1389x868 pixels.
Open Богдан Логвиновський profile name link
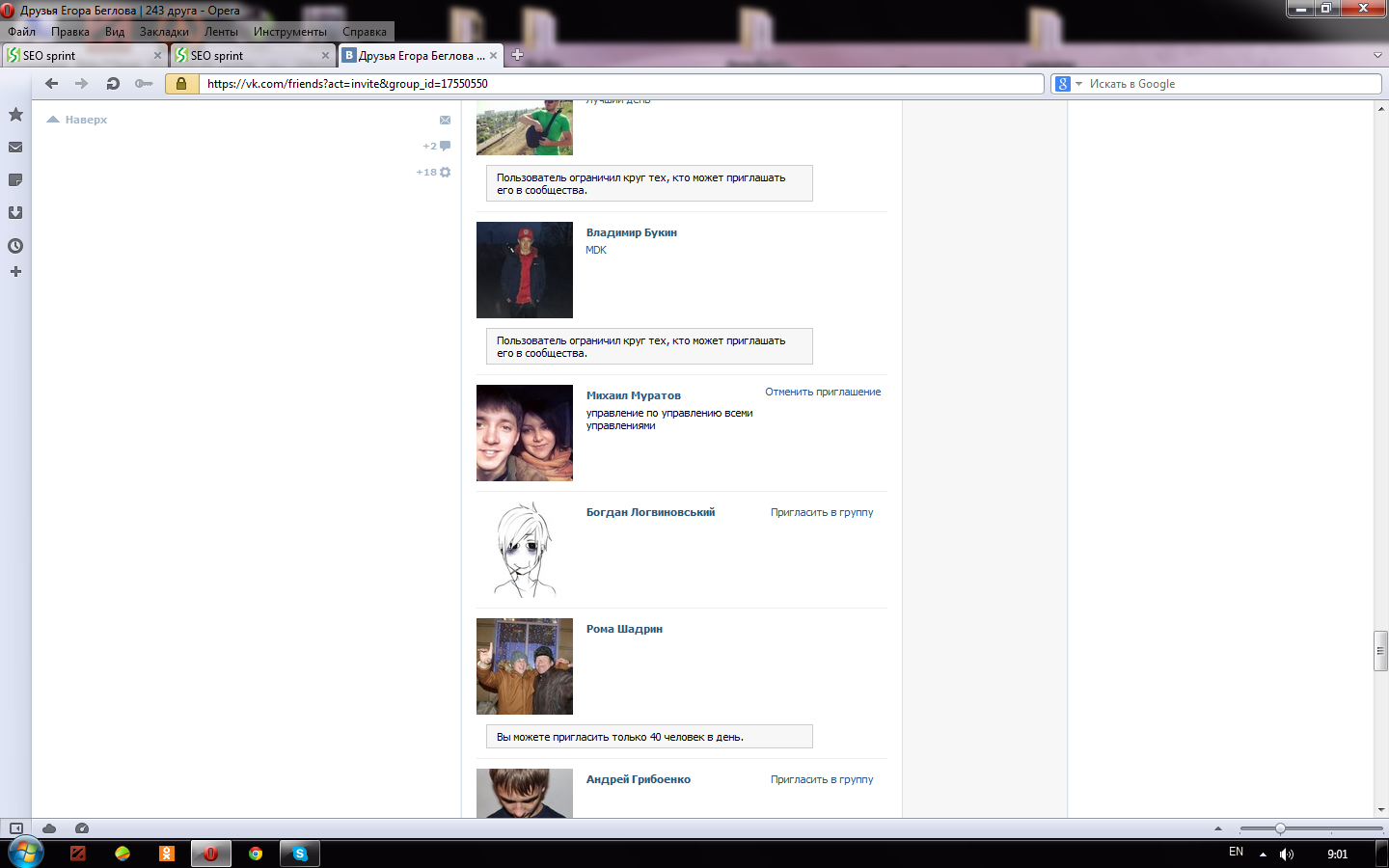[x=651, y=512]
